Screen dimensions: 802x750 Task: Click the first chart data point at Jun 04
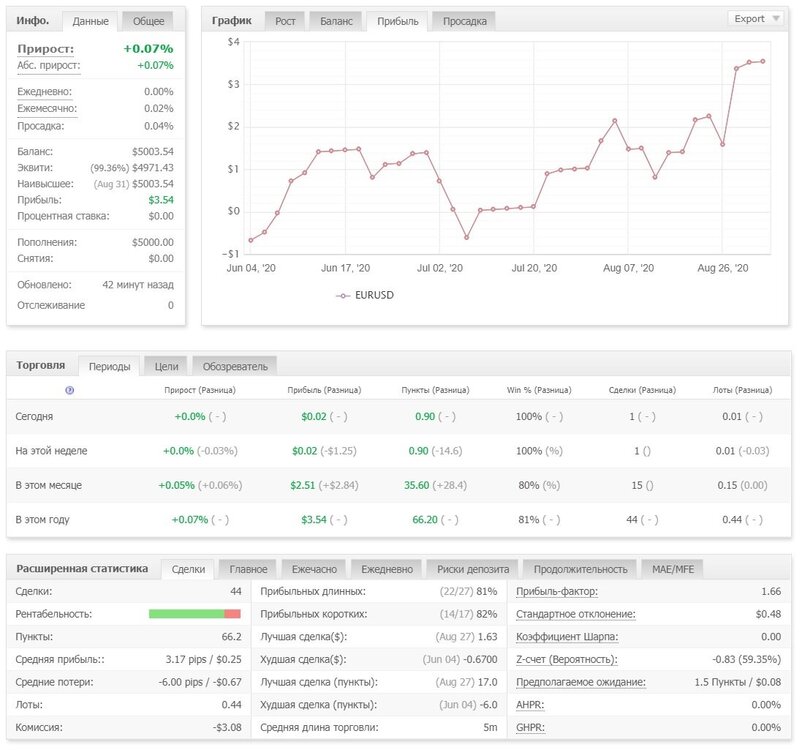point(251,240)
